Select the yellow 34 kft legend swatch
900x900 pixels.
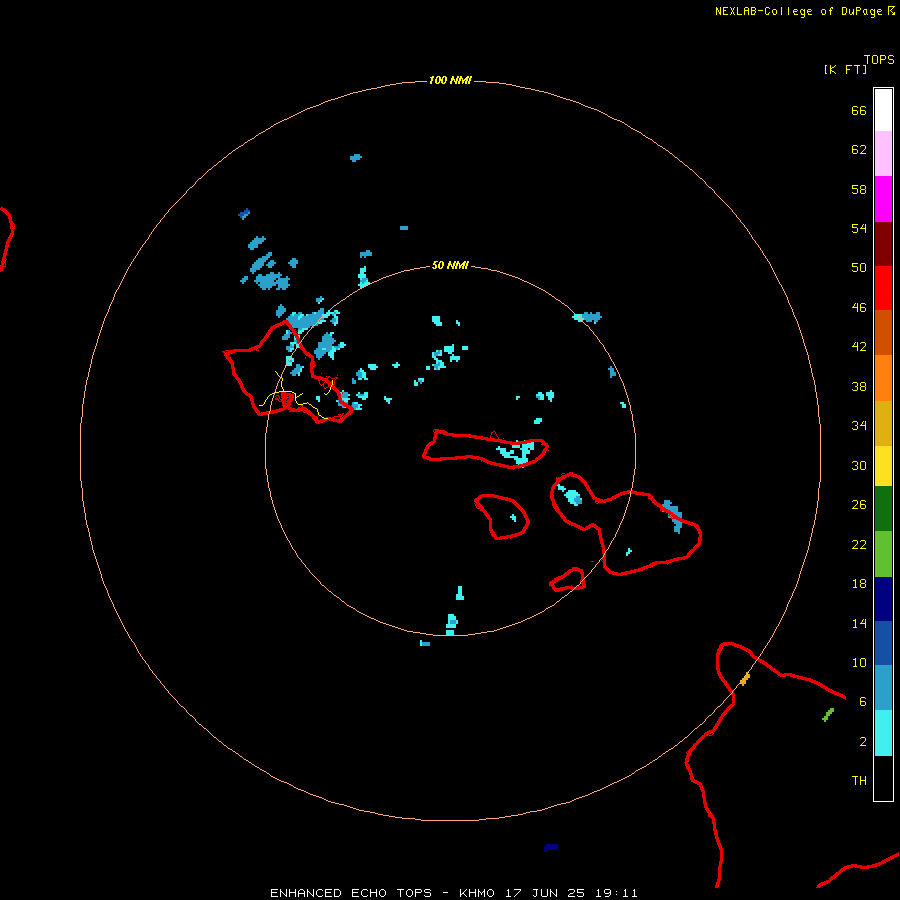tap(883, 466)
